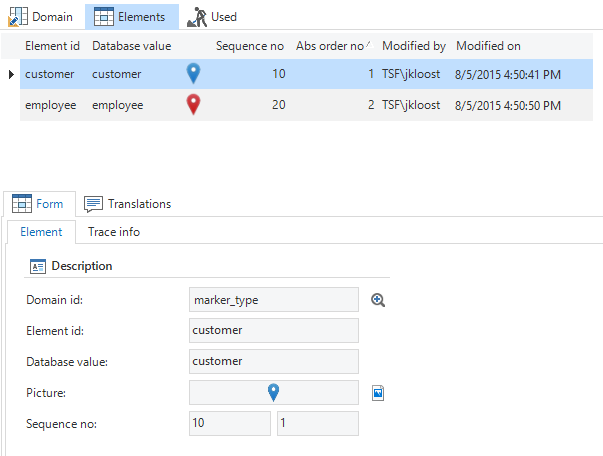This screenshot has height=456, width=603.
Task: Click the Sequence no field showing 10
Action: pos(229,424)
